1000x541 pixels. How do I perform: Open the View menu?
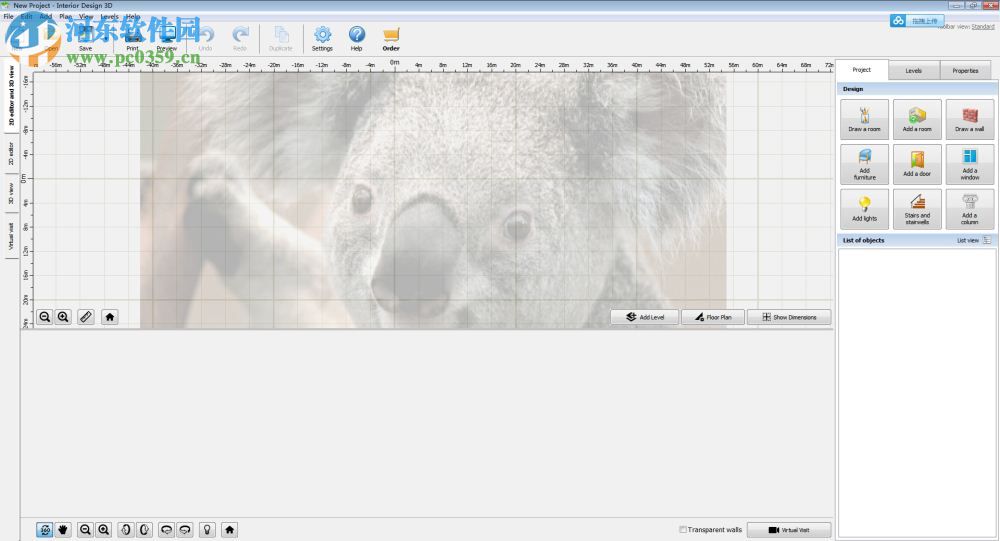86,17
